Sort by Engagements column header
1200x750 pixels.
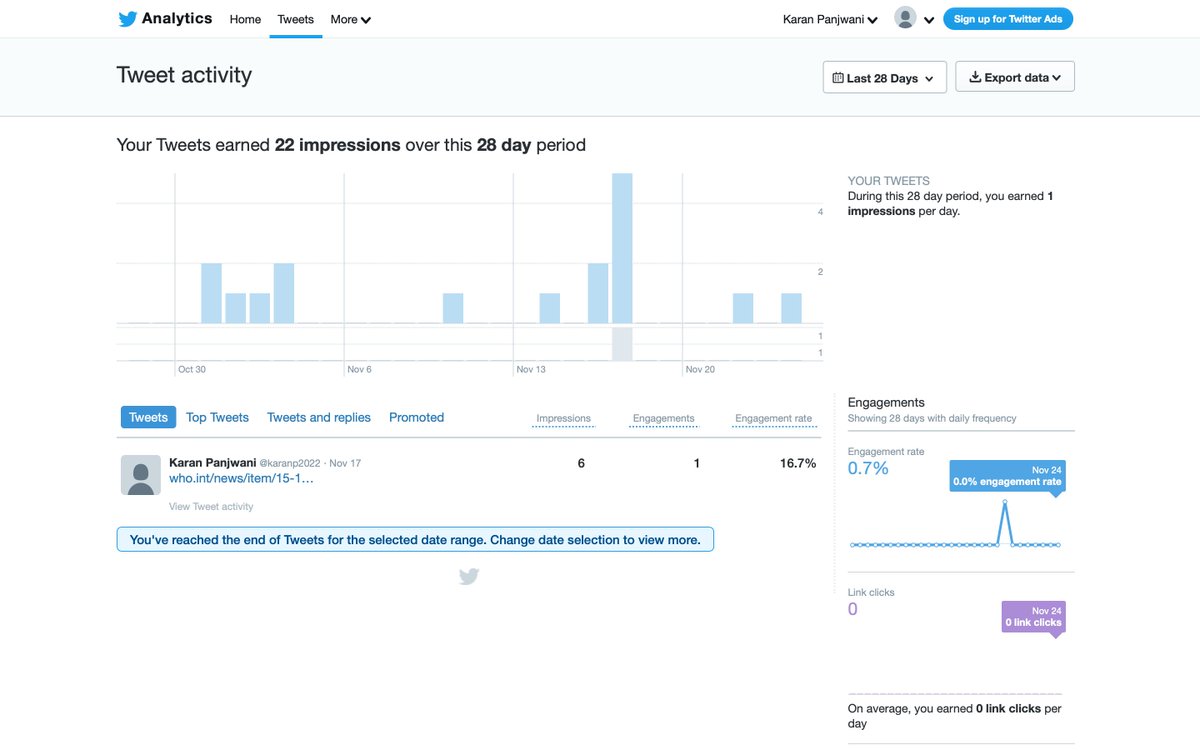(663, 419)
